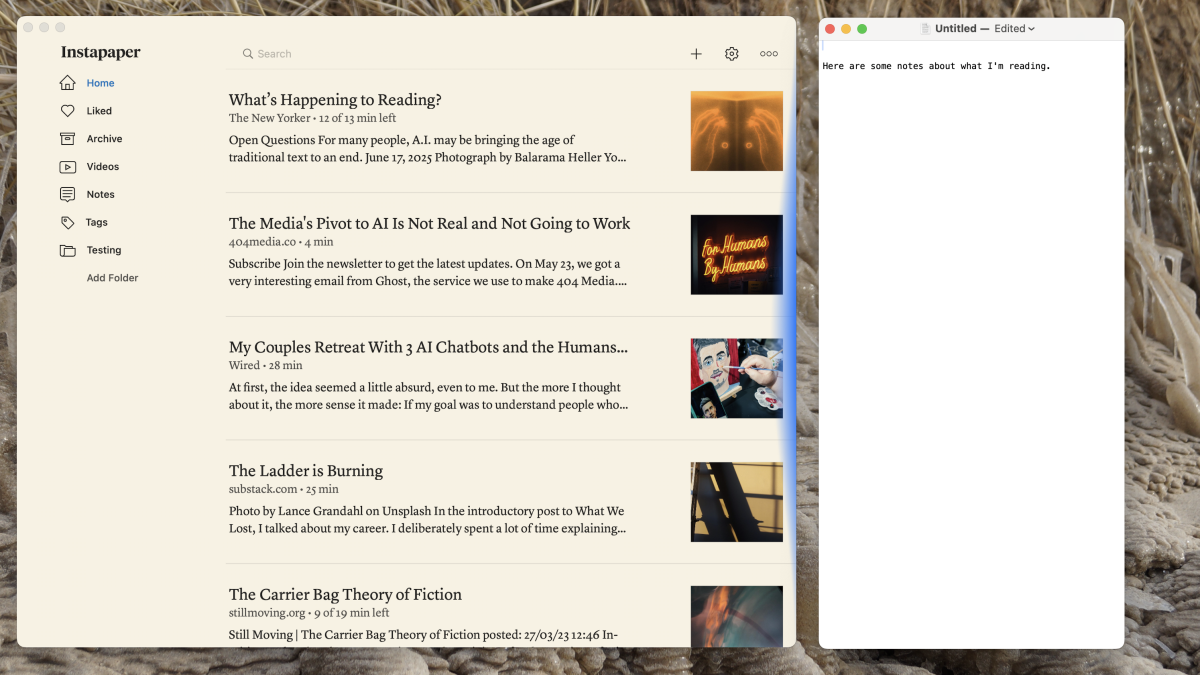Screen dimensions: 1200x675
Task: Open "The Ladder is Burning" article
Action: 305,471
